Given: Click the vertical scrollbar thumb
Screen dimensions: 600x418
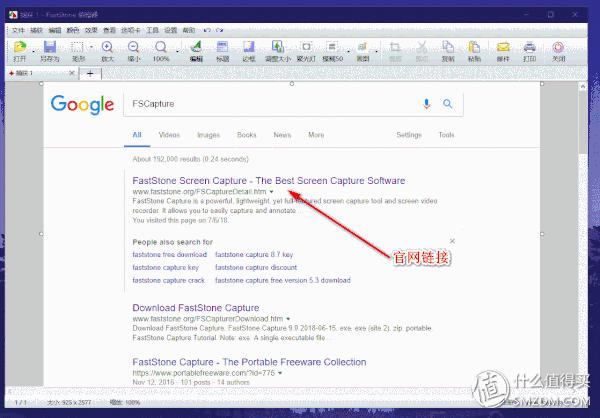Looking at the screenshot, I should pyautogui.click(x=583, y=122).
